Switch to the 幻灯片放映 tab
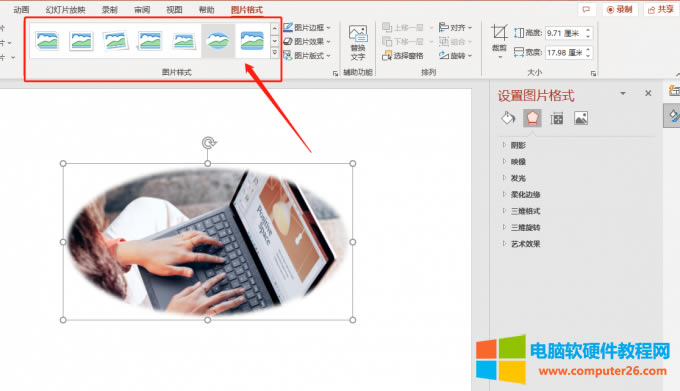 65,10
